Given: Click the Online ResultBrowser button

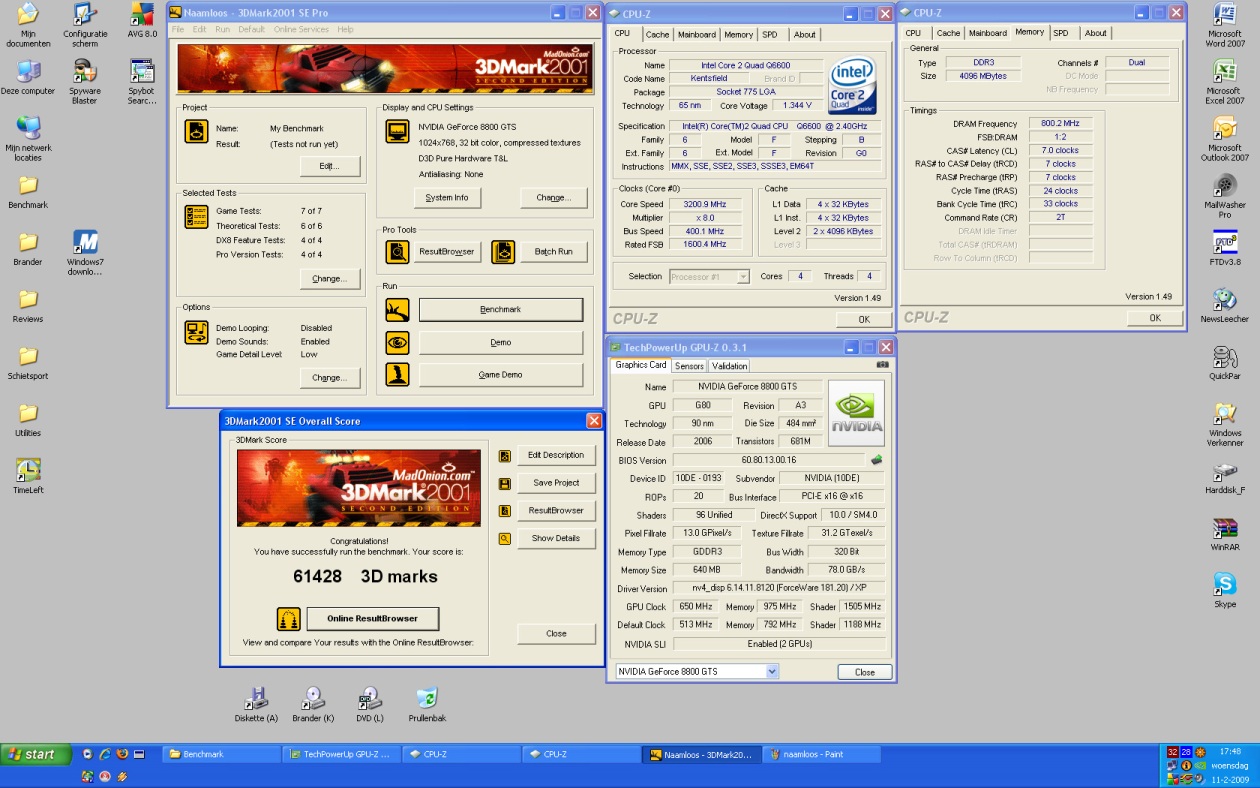Looking at the screenshot, I should tap(373, 619).
